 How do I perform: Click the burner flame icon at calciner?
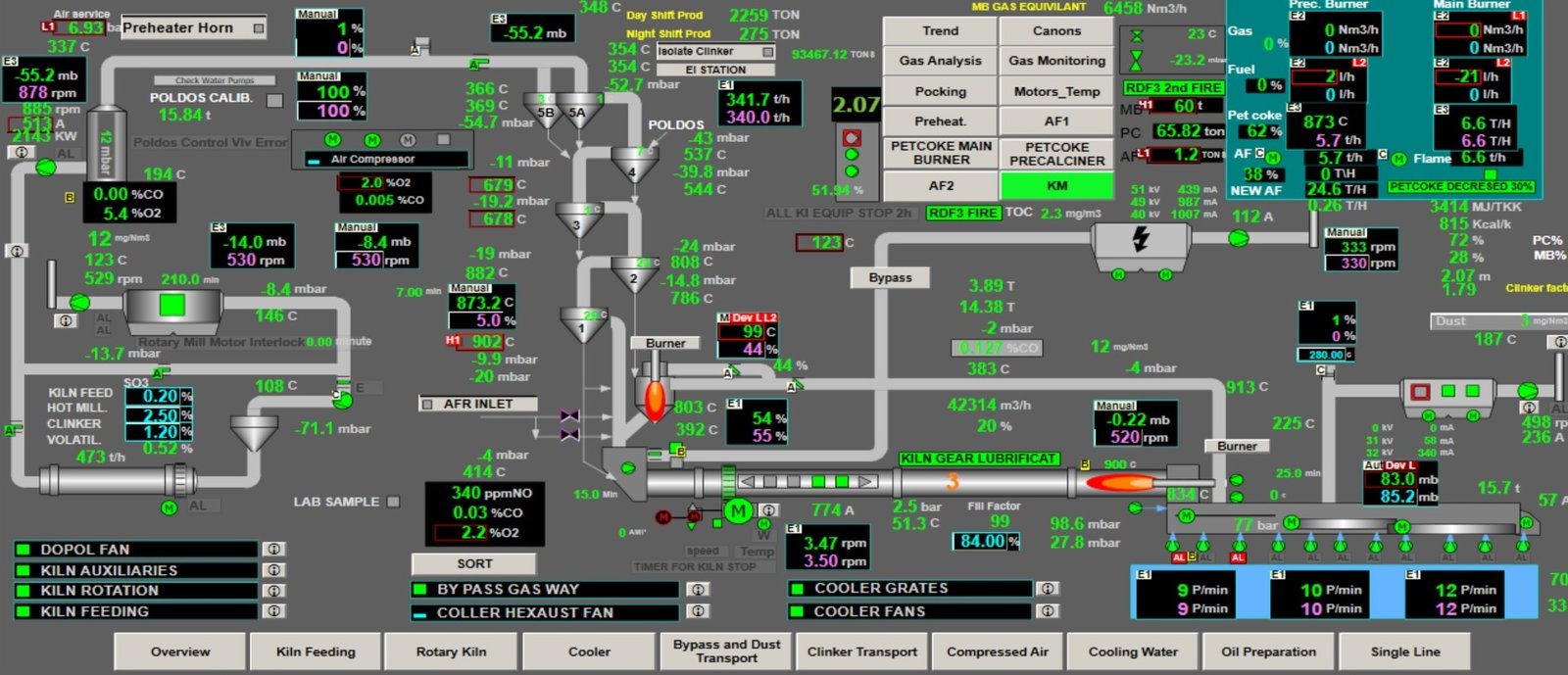pyautogui.click(x=654, y=399)
